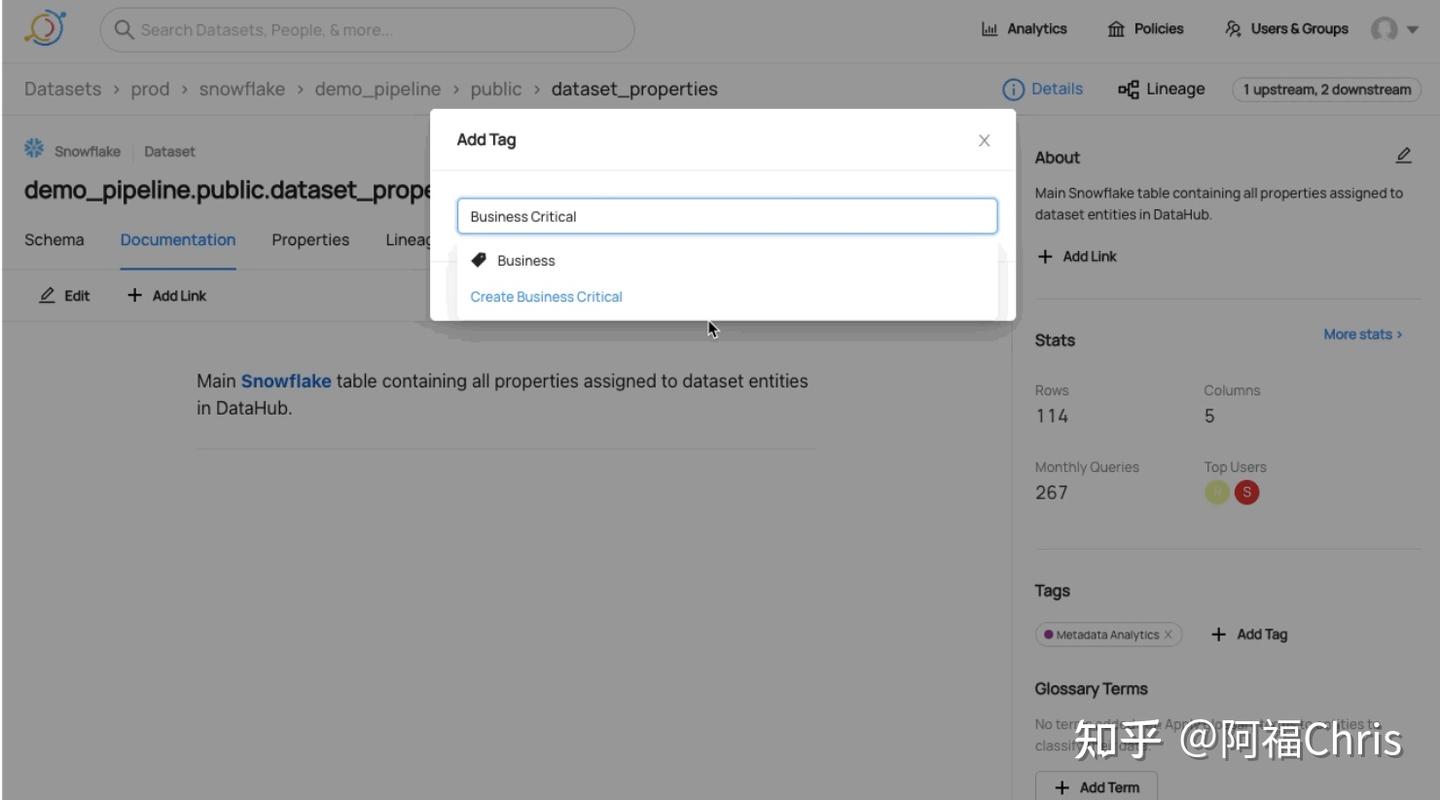The width and height of the screenshot is (1440, 800).
Task: Open the Lineage view icon
Action: click(x=1128, y=89)
